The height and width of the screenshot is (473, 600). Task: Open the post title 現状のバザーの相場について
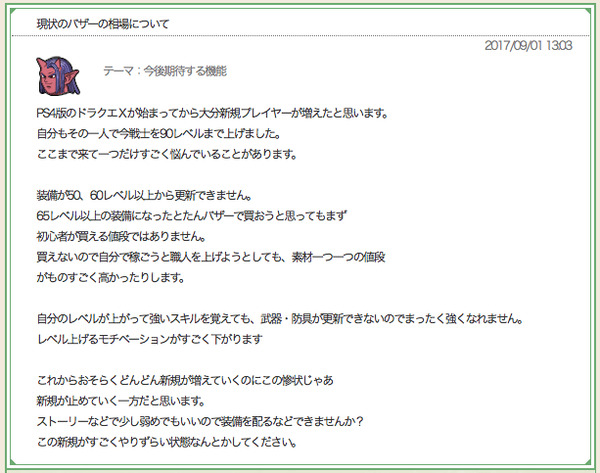pyautogui.click(x=103, y=24)
